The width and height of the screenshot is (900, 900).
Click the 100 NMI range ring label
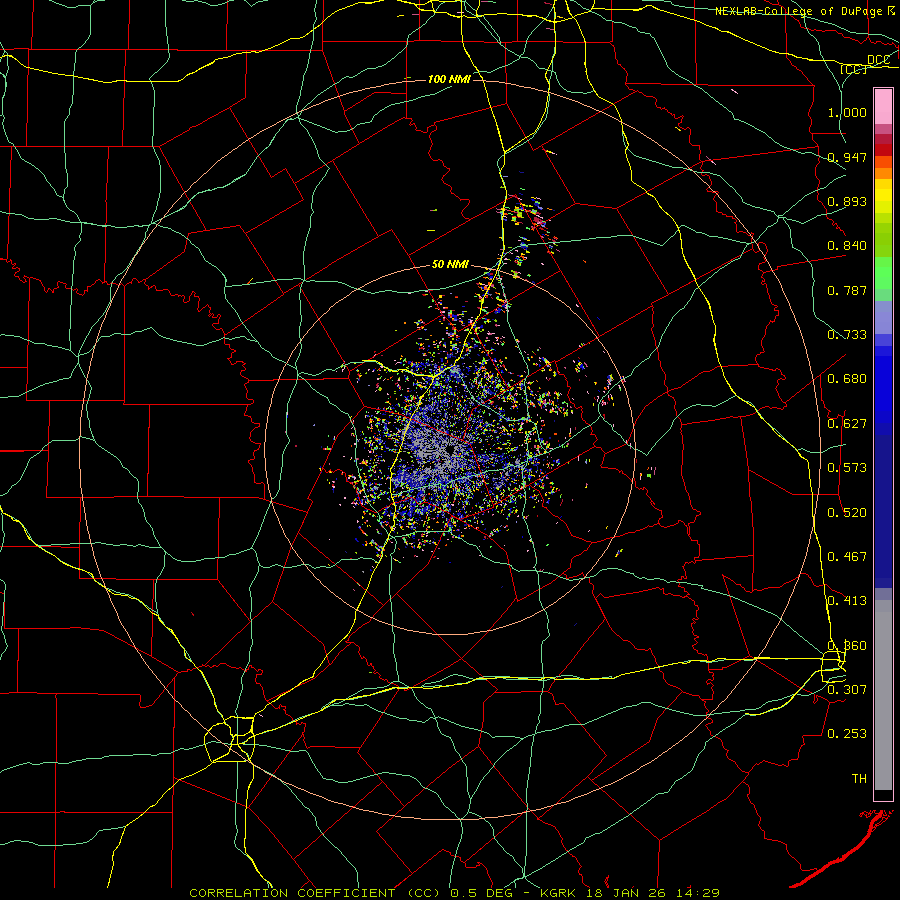[x=449, y=79]
